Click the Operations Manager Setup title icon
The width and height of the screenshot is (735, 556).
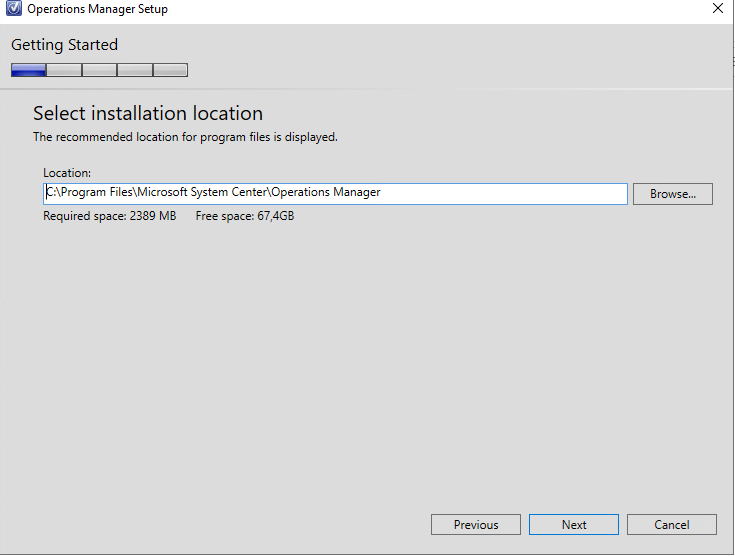tap(14, 8)
